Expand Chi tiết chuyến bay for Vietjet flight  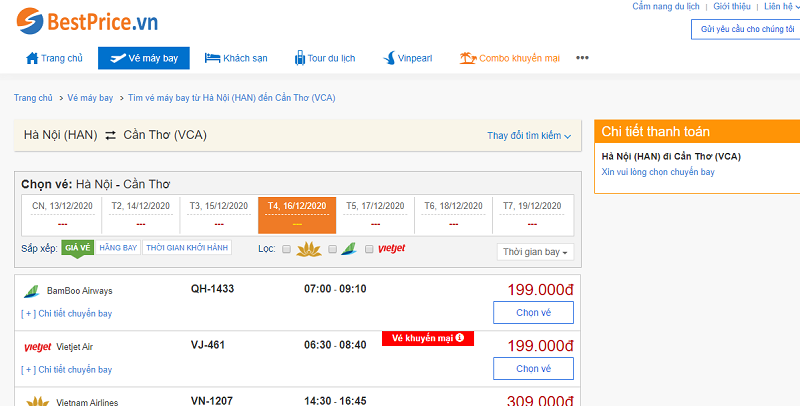coord(66,370)
